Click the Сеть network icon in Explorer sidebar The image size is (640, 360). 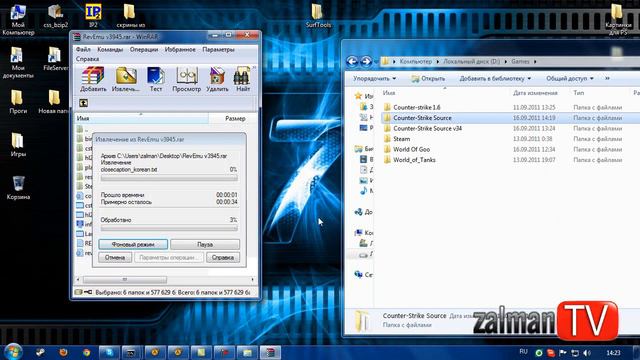[x=358, y=274]
